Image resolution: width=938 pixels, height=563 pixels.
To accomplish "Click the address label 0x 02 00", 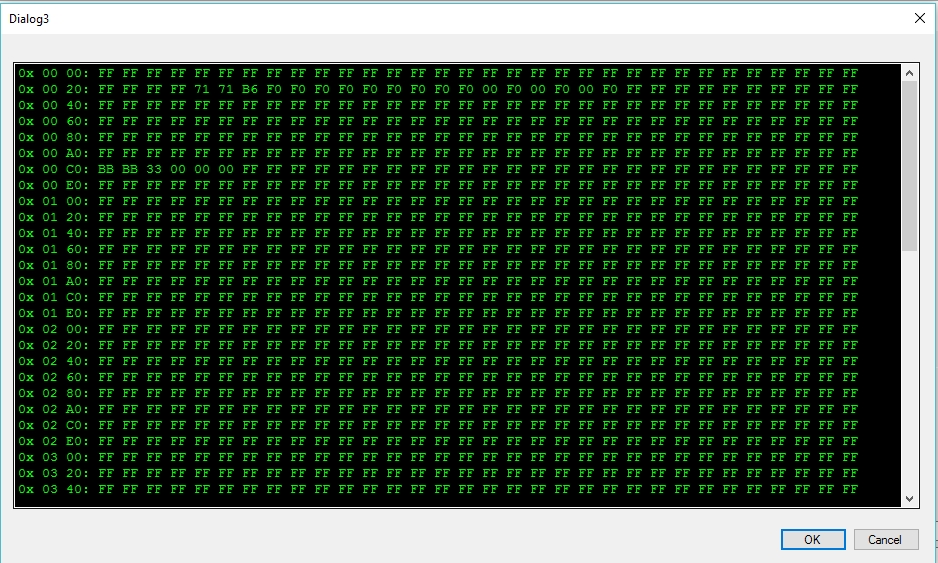I will coord(53,329).
